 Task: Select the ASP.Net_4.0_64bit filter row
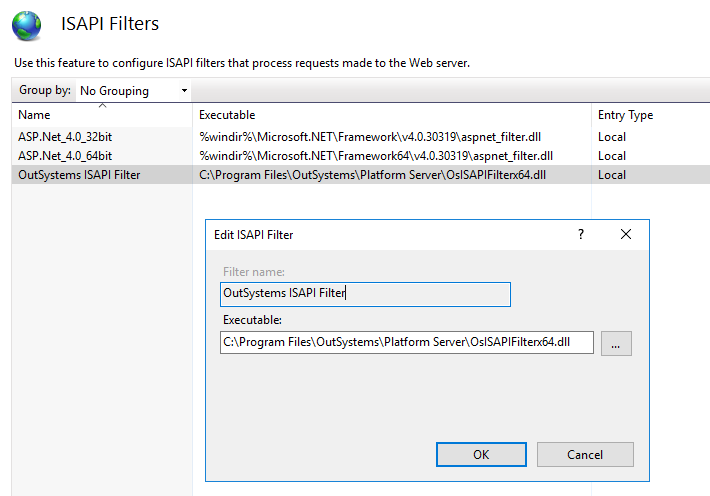[x=65, y=156]
